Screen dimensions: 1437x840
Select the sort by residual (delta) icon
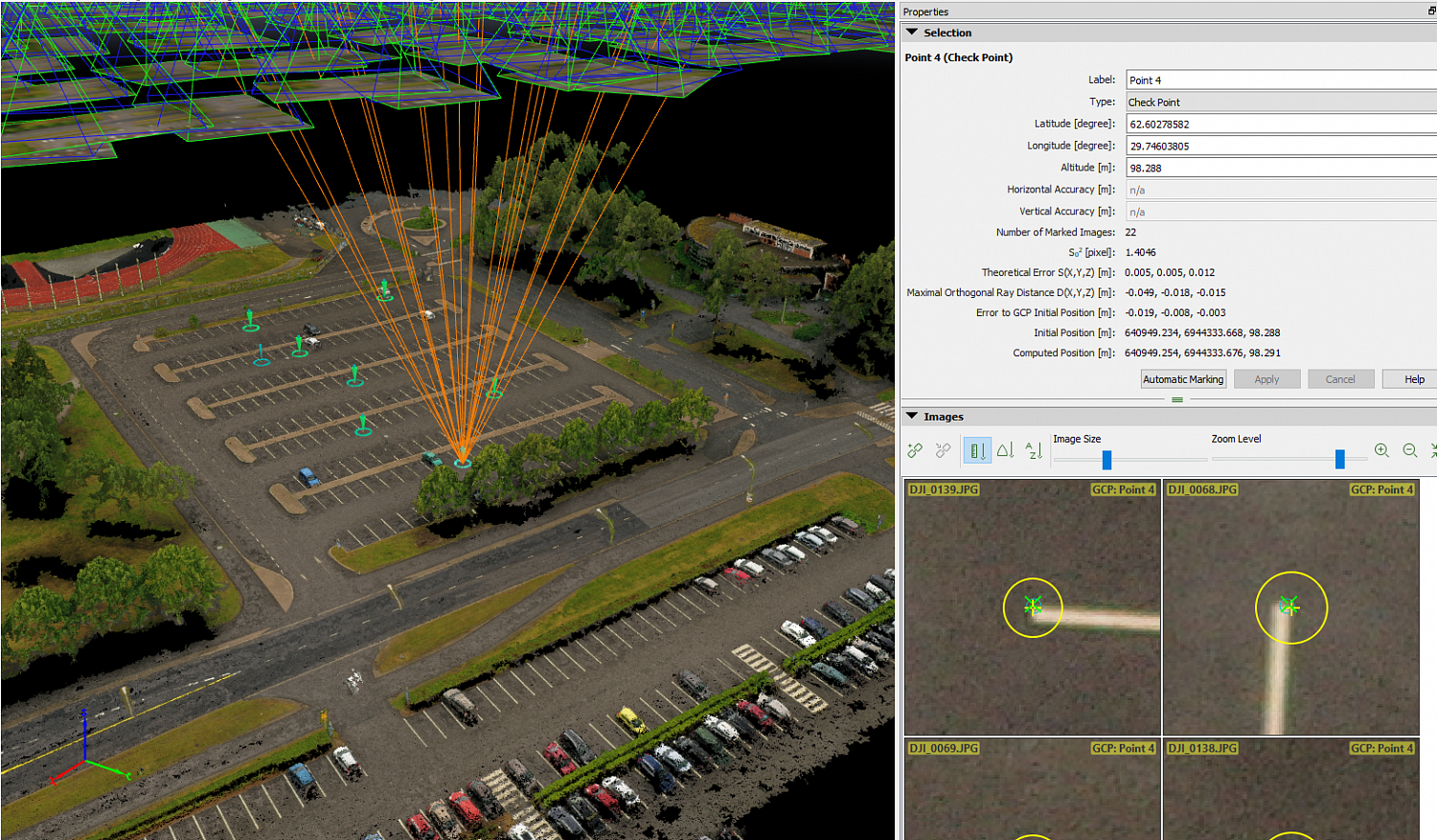1006,450
